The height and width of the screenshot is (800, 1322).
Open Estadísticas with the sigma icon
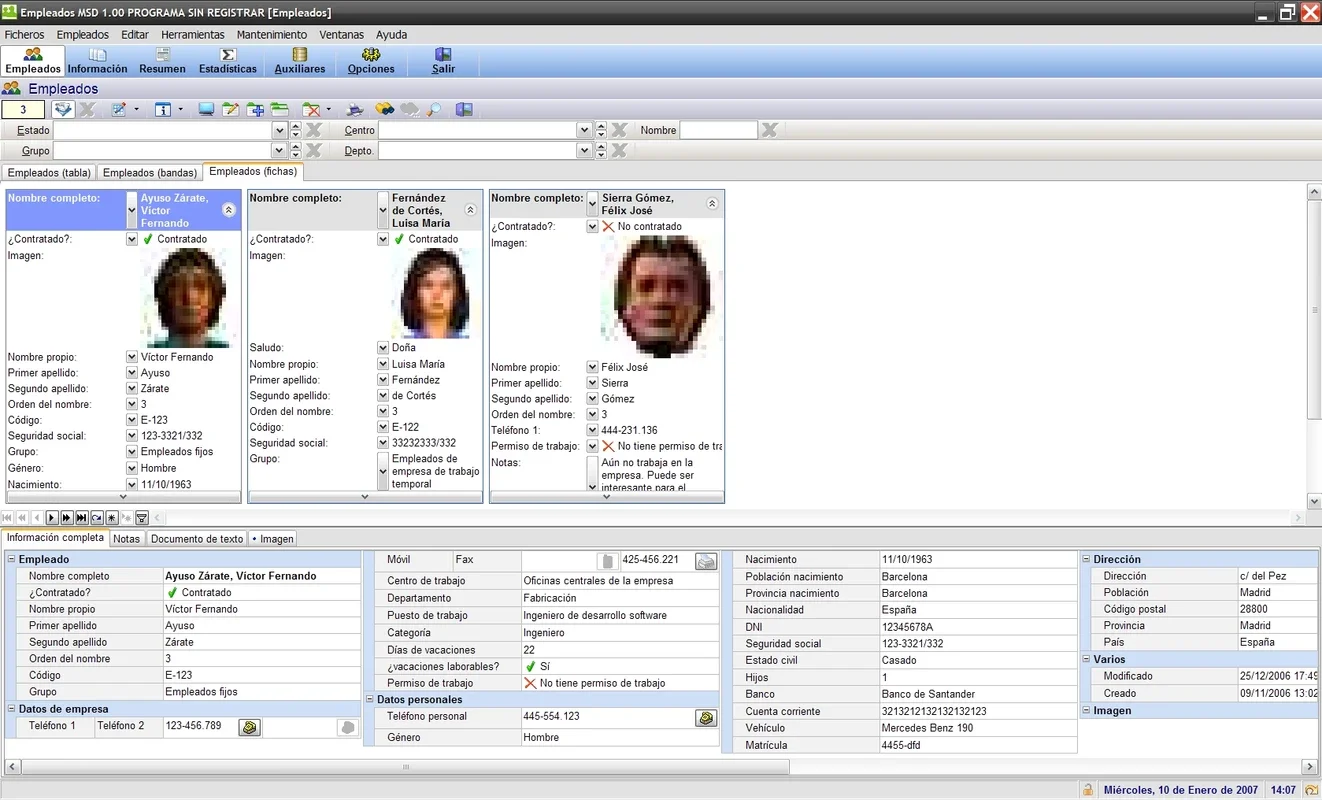(x=228, y=61)
